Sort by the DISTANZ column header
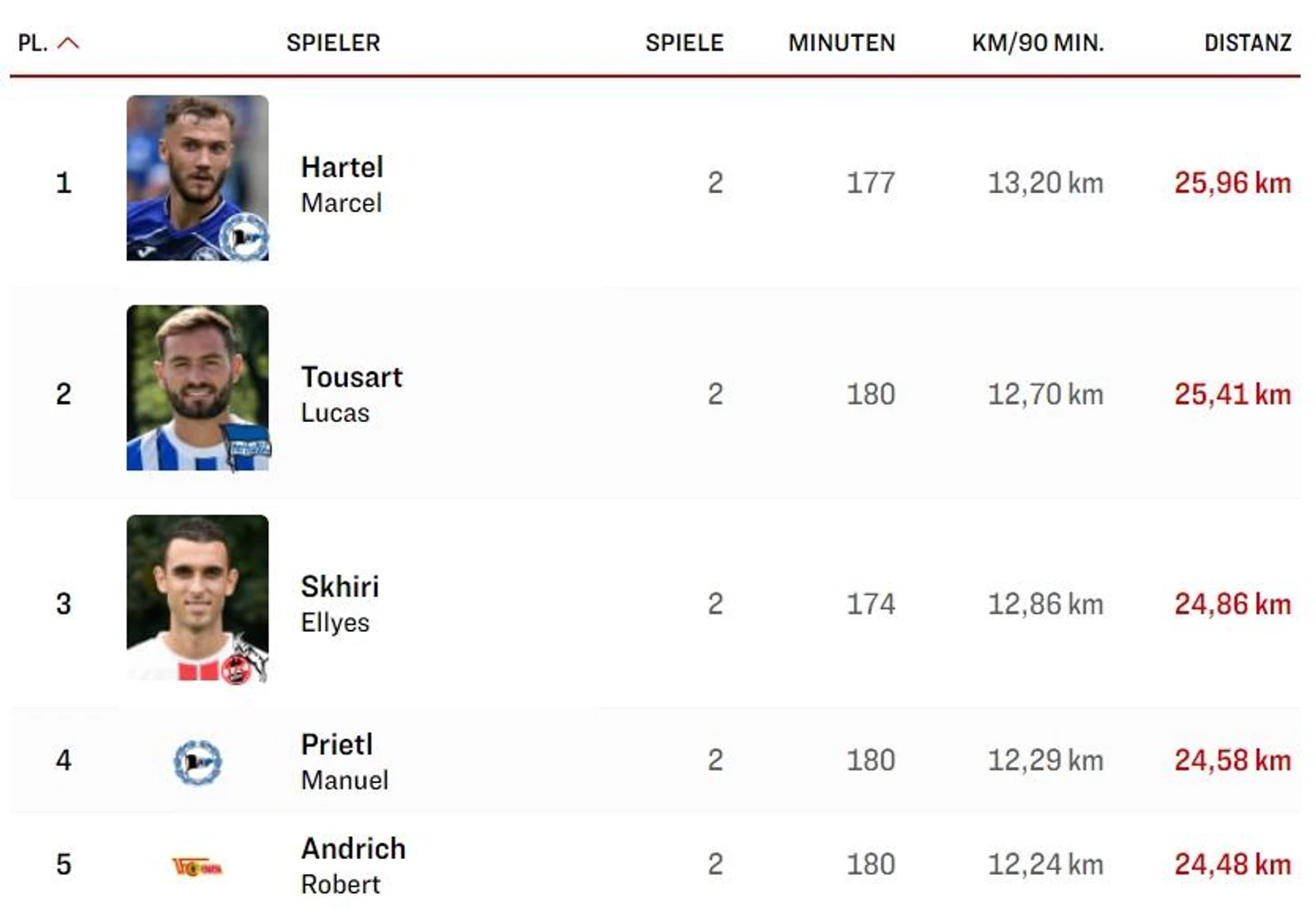Viewport: 1316px width, 912px height. coord(1247,42)
